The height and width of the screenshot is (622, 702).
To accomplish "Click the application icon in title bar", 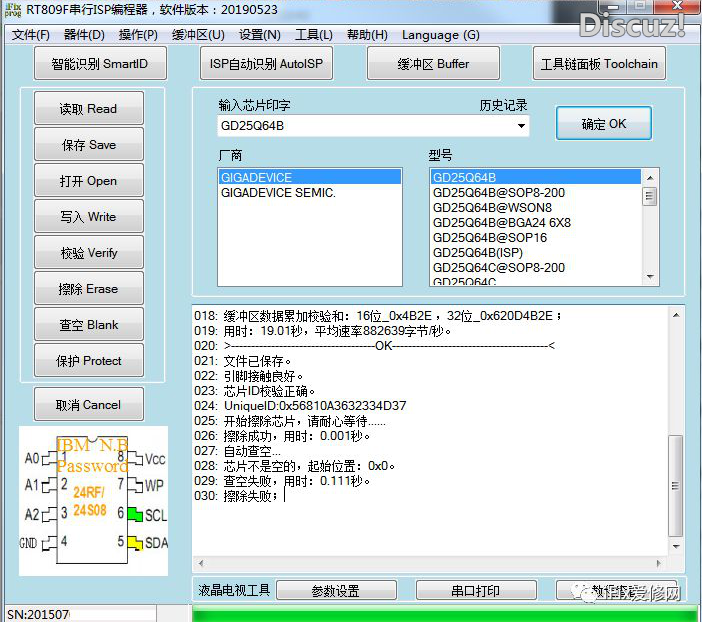I will click(x=13, y=9).
